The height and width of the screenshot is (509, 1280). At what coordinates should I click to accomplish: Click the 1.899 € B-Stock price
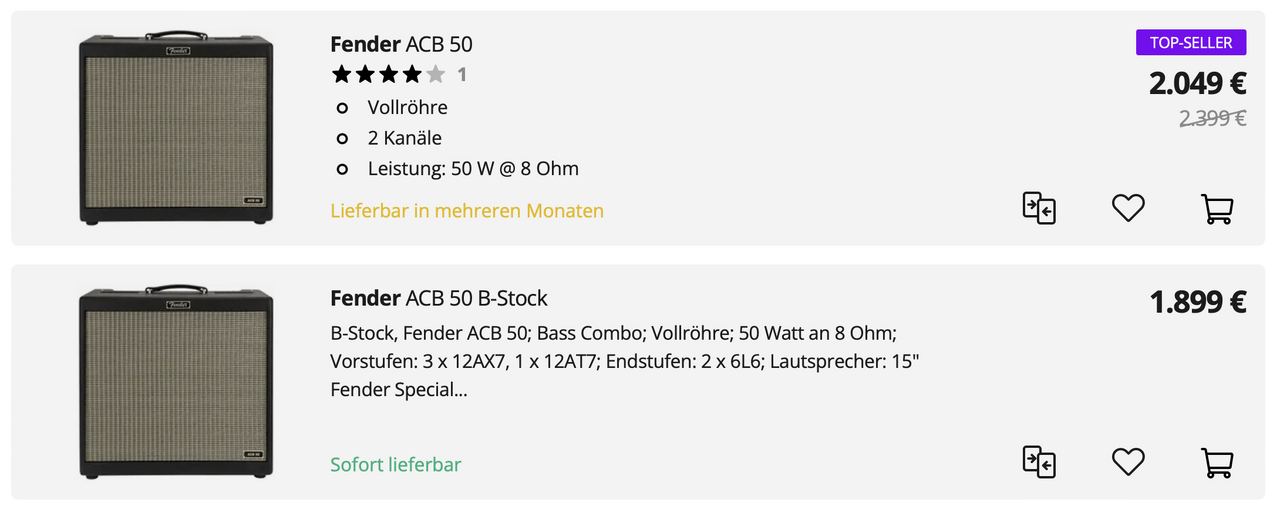click(1197, 301)
